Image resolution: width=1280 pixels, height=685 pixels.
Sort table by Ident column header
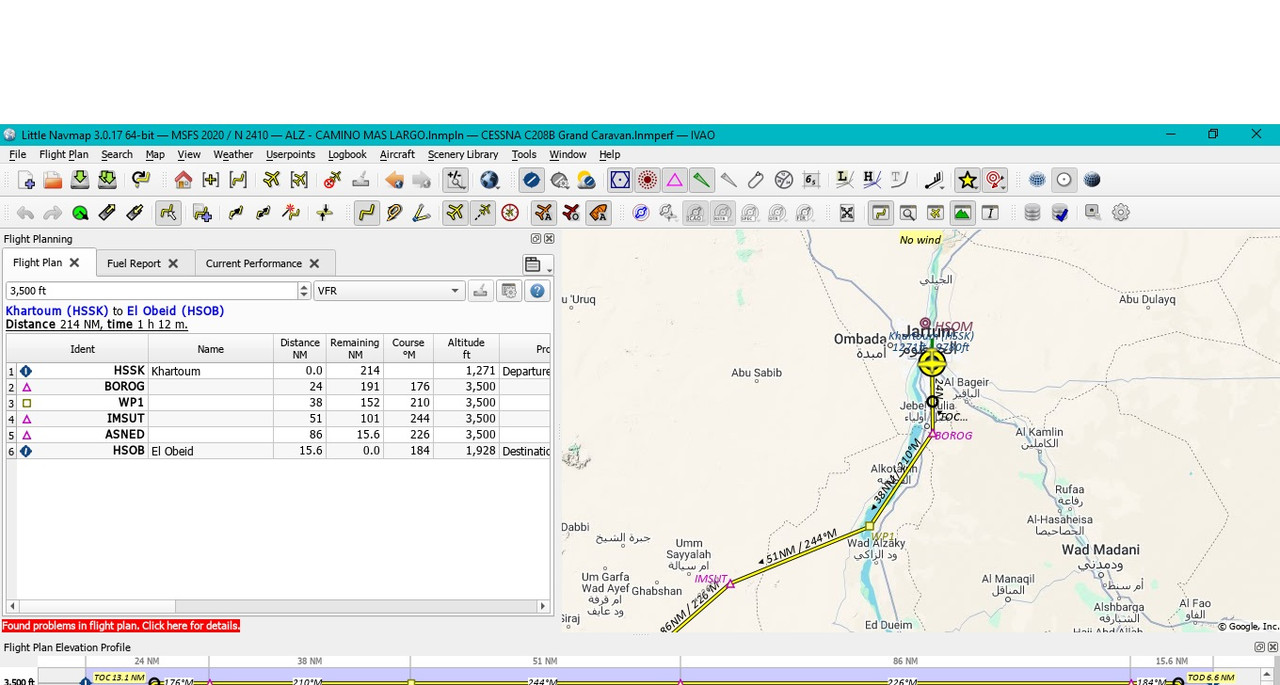coord(82,349)
